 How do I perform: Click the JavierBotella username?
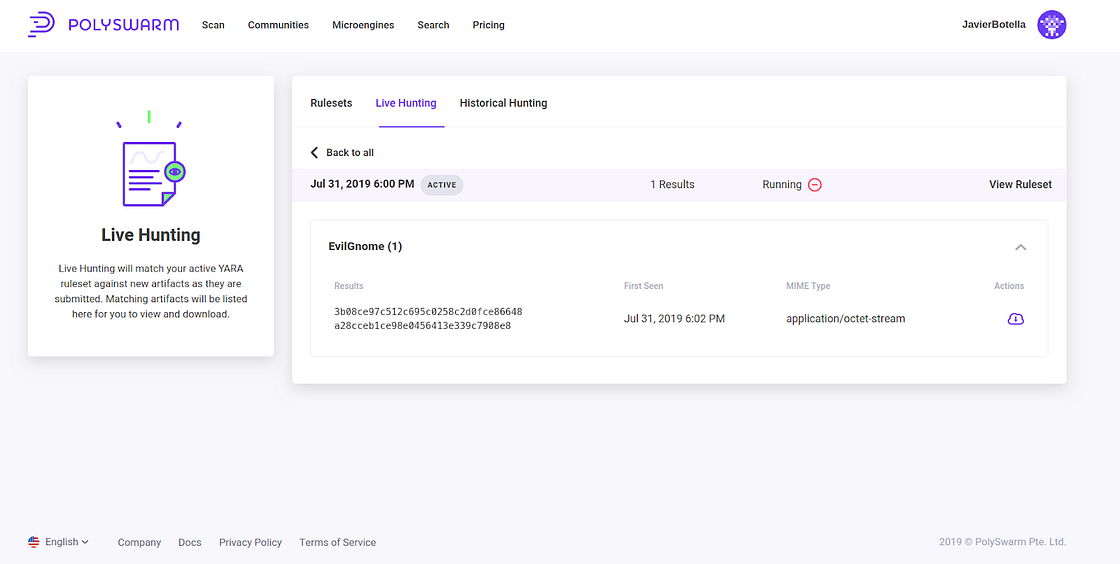click(x=994, y=24)
